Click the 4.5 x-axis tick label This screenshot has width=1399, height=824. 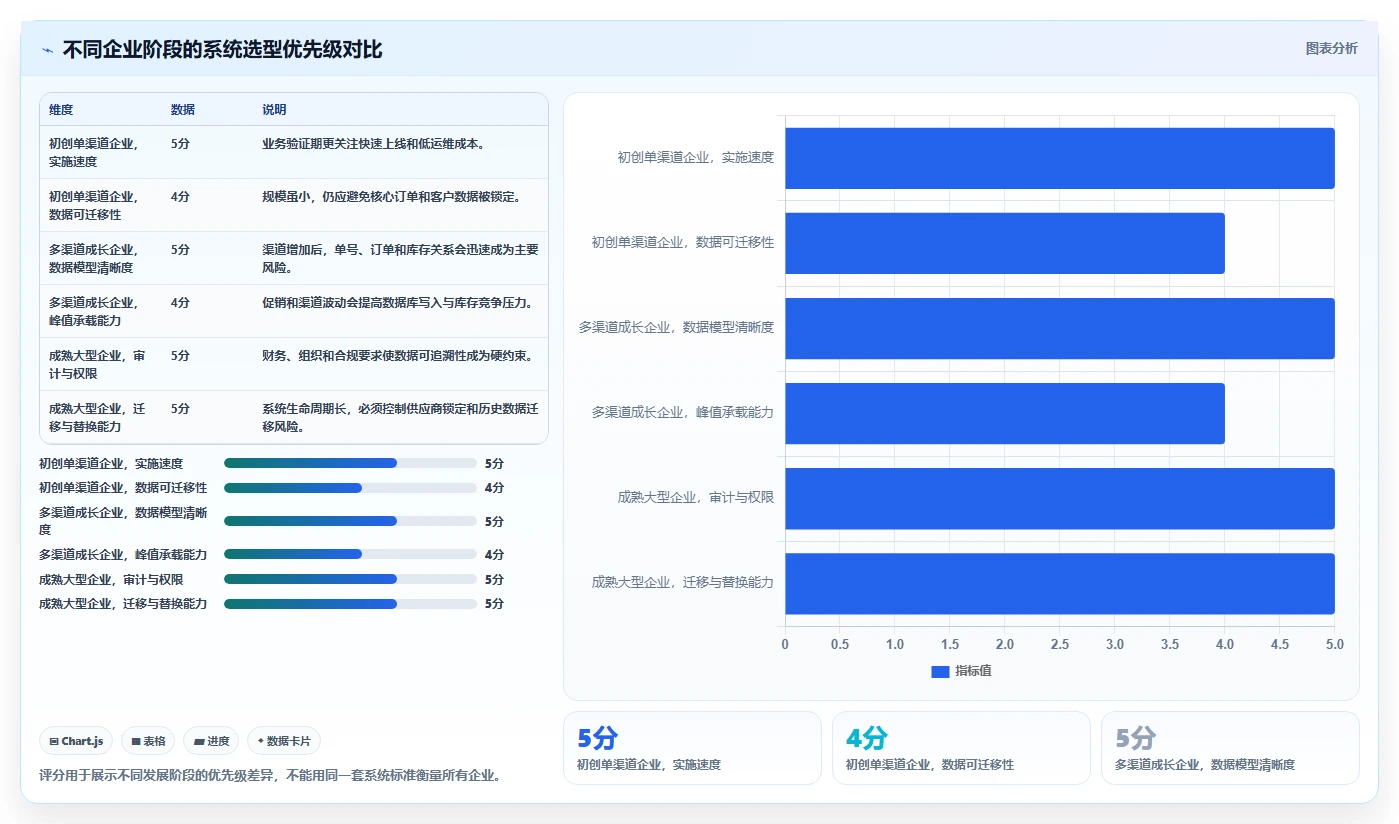[1279, 644]
